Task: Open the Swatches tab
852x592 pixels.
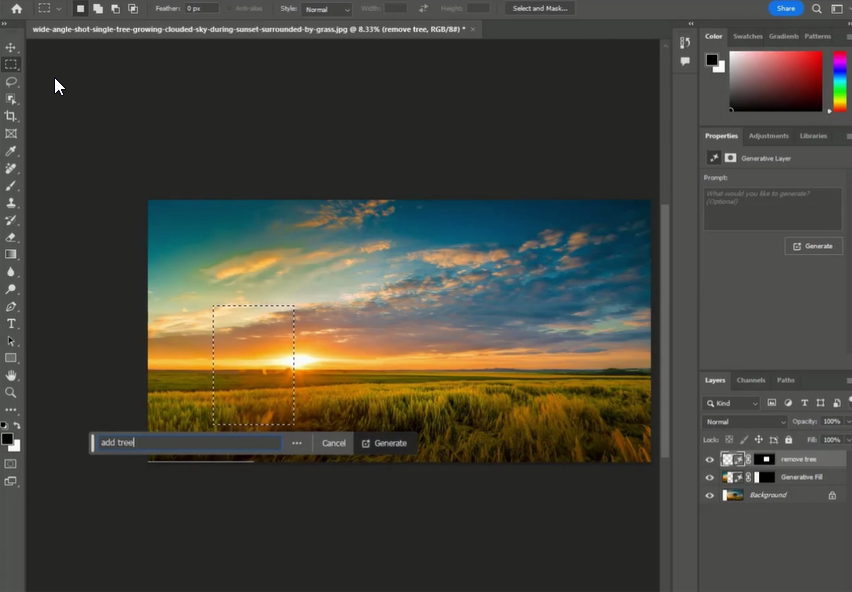Action: coord(747,36)
